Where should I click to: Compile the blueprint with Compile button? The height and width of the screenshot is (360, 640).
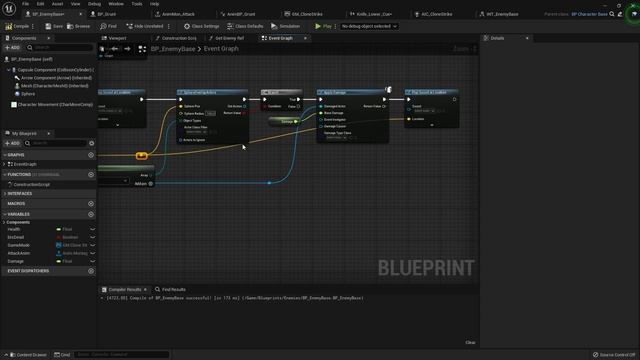coord(17,26)
